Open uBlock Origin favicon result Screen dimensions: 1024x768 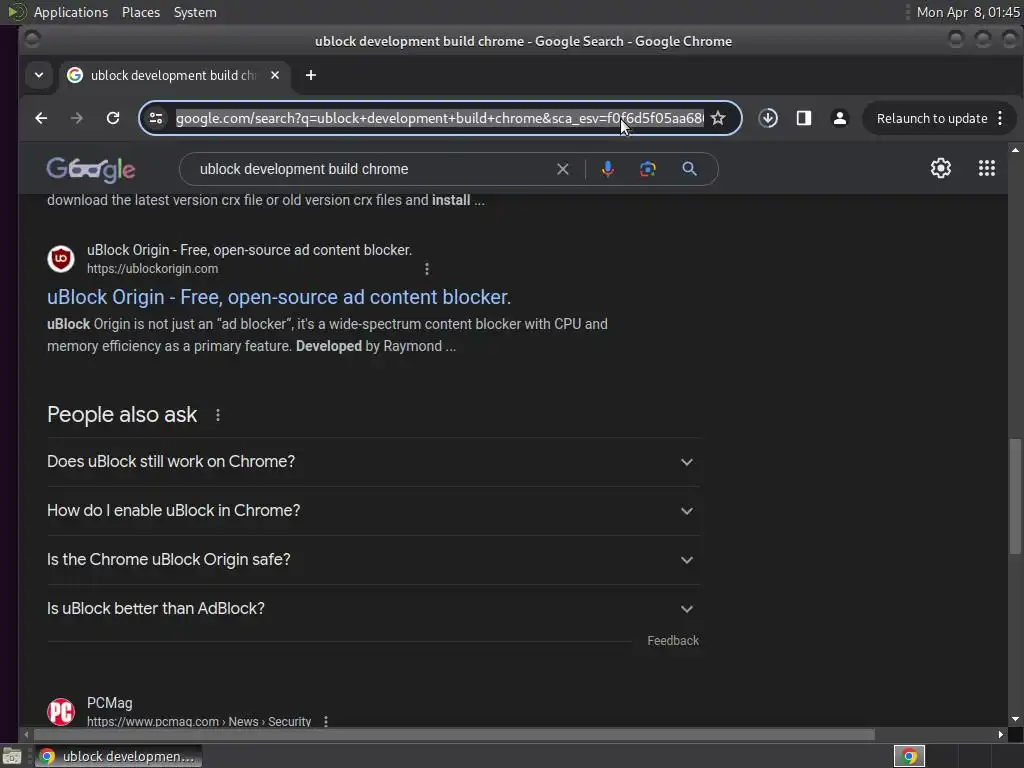point(61,259)
